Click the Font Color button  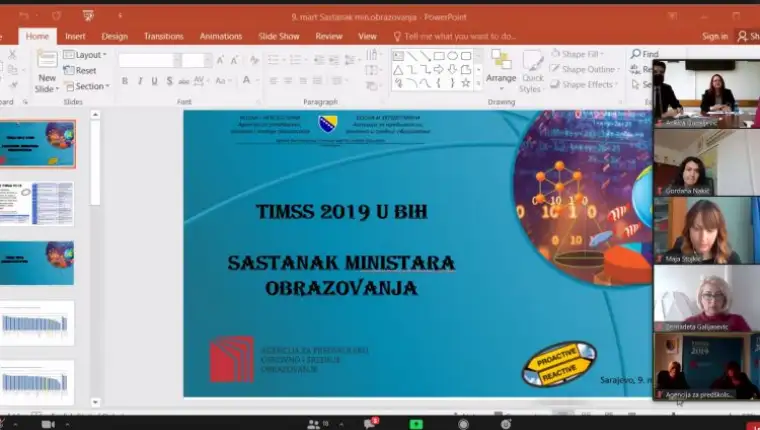point(247,80)
